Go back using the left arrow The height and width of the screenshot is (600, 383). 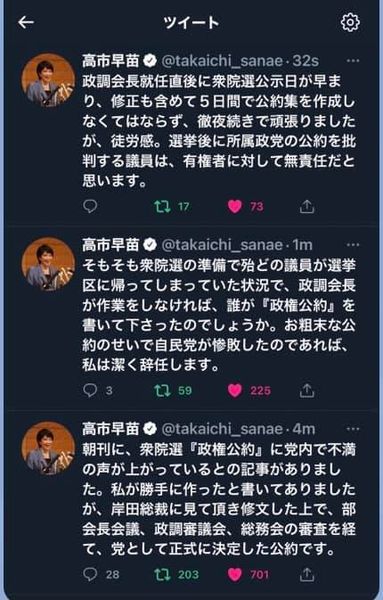26,23
